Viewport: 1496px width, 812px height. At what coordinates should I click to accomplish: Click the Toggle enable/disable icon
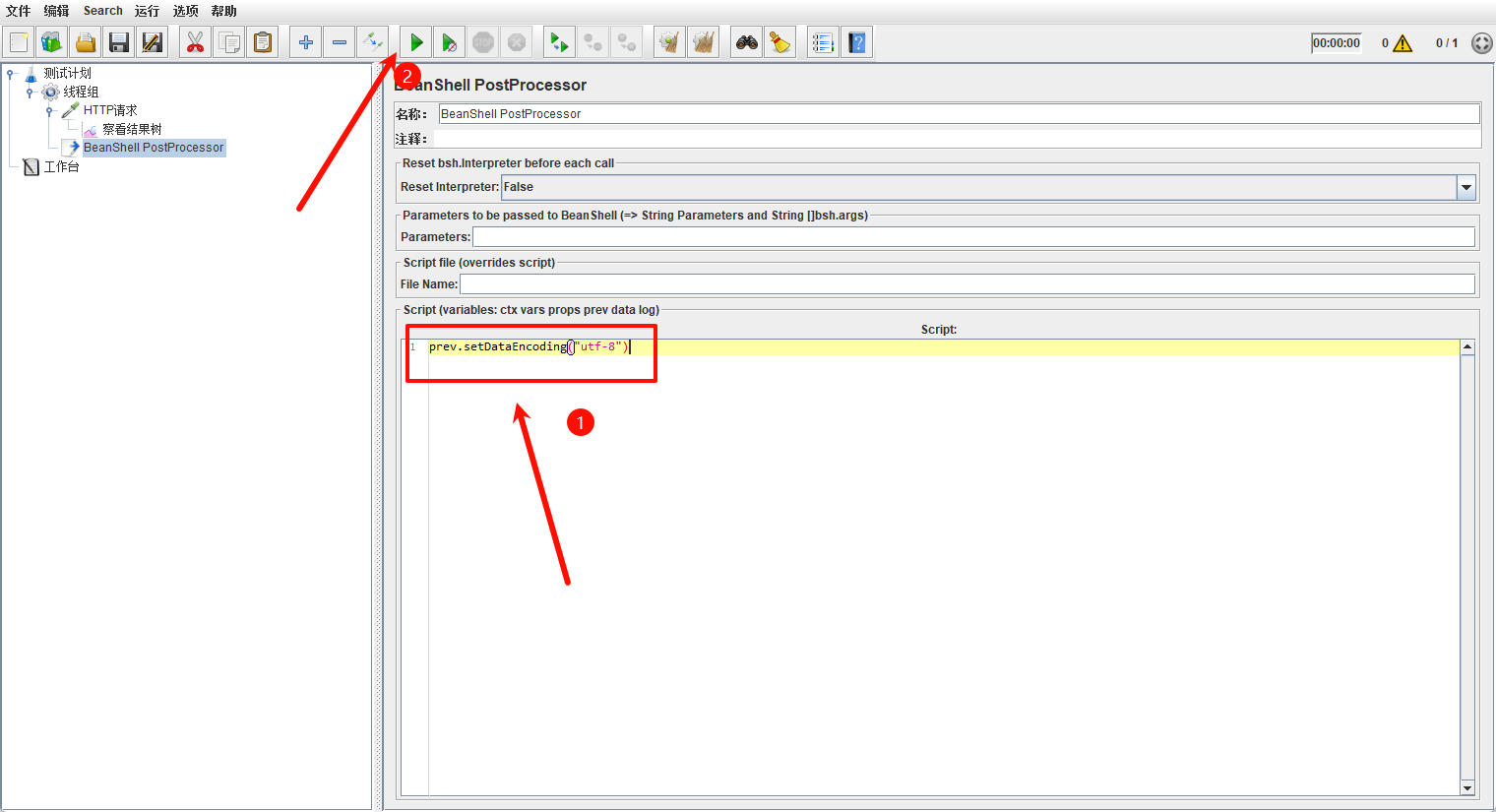click(373, 42)
